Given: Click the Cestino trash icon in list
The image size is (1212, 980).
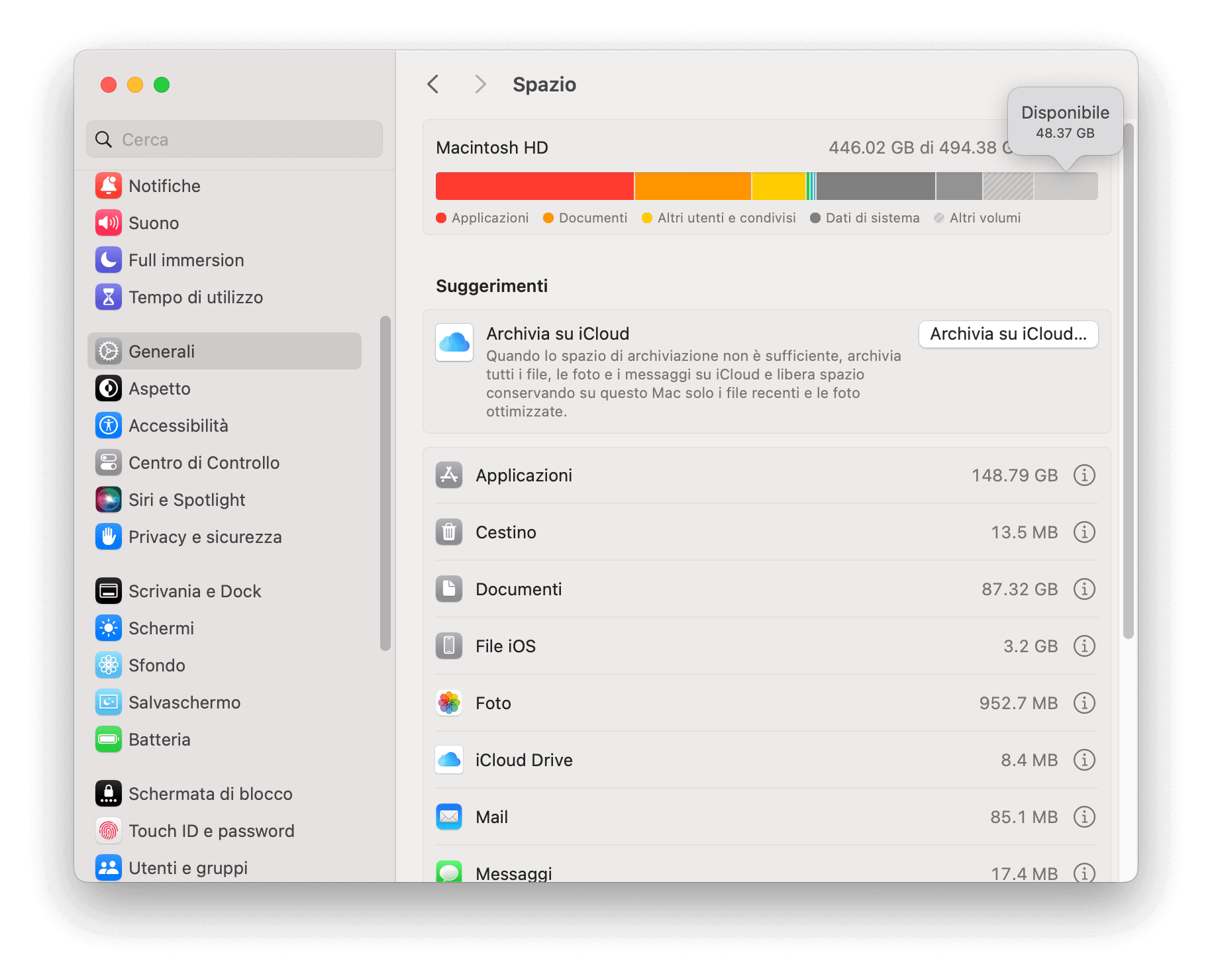Looking at the screenshot, I should point(449,532).
